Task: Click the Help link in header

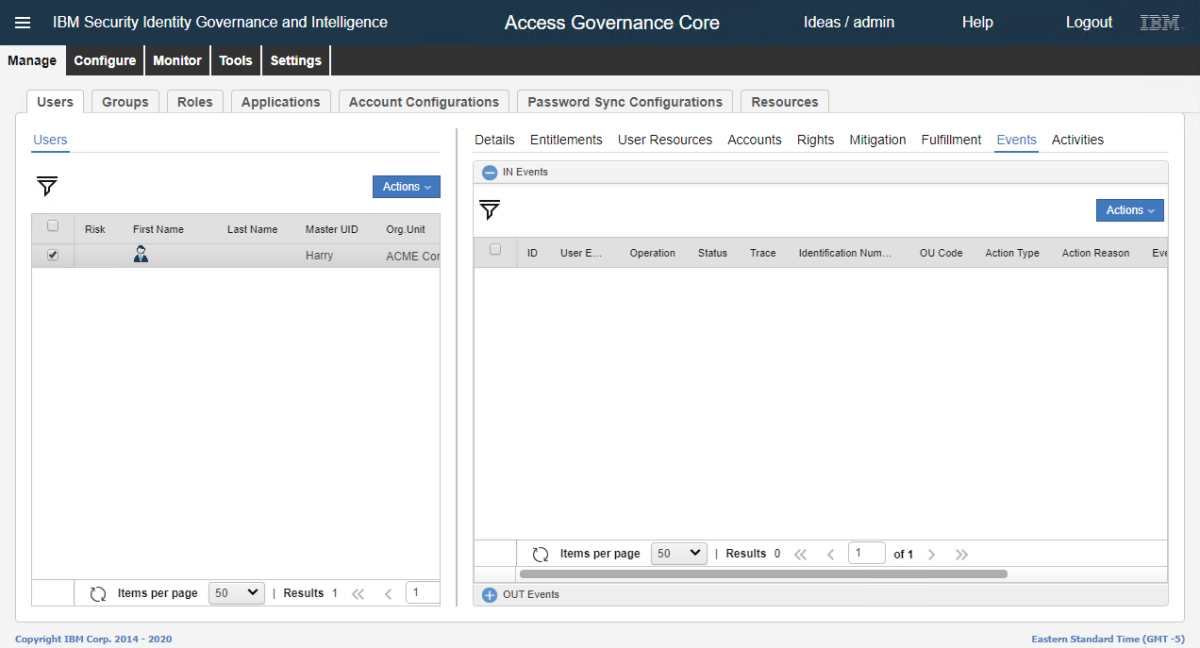Action: coord(977,22)
